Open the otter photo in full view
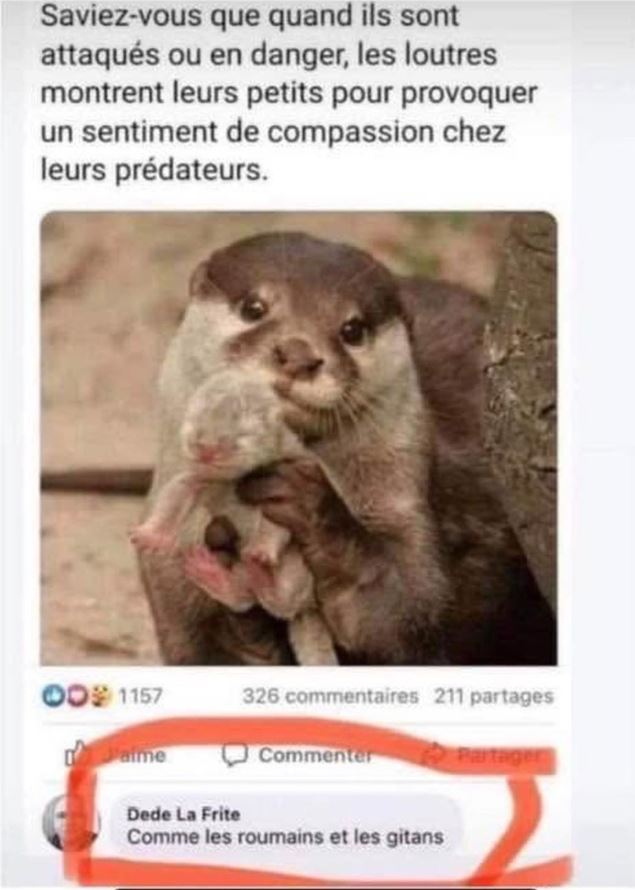This screenshot has height=890, width=635. (298, 438)
